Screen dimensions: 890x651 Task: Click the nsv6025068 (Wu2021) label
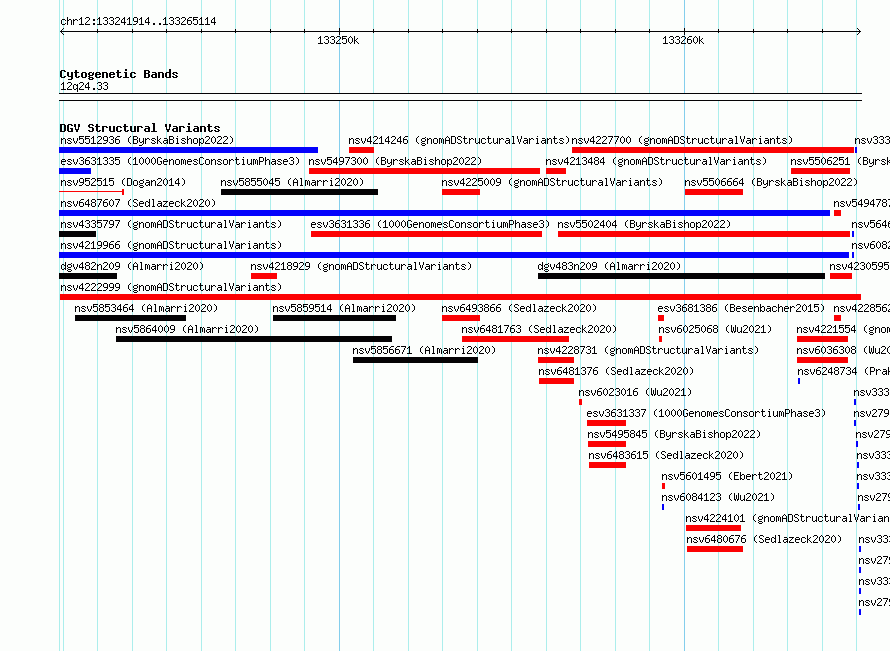click(715, 329)
